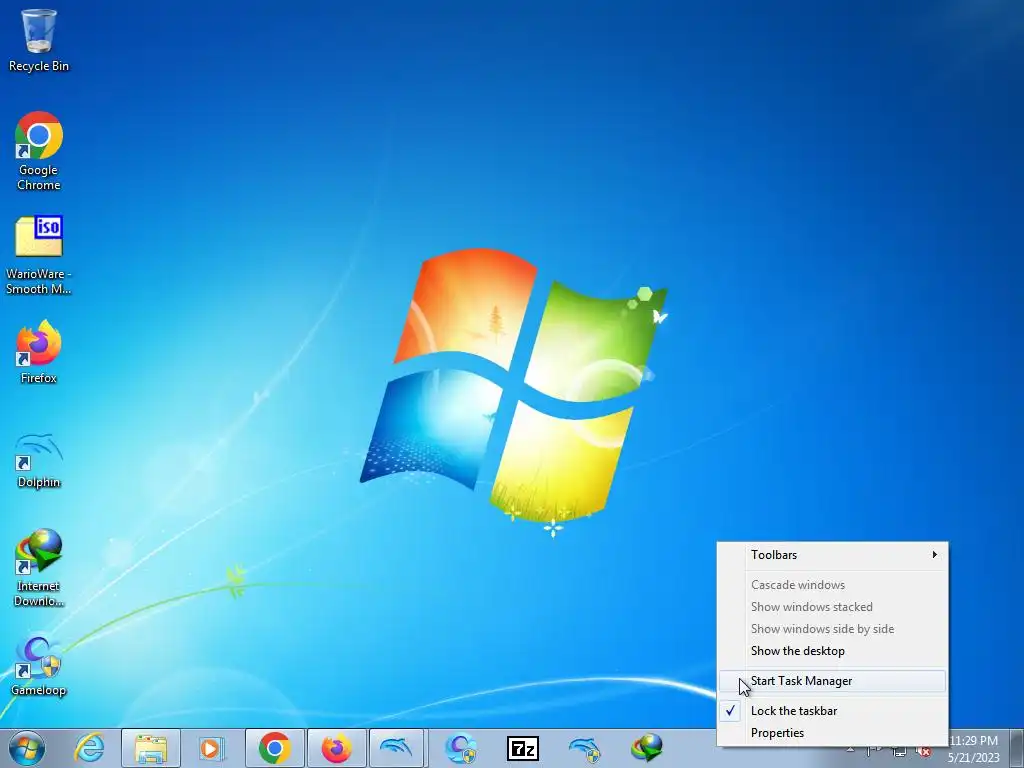Select Show the desktop menu entry

coord(832,651)
